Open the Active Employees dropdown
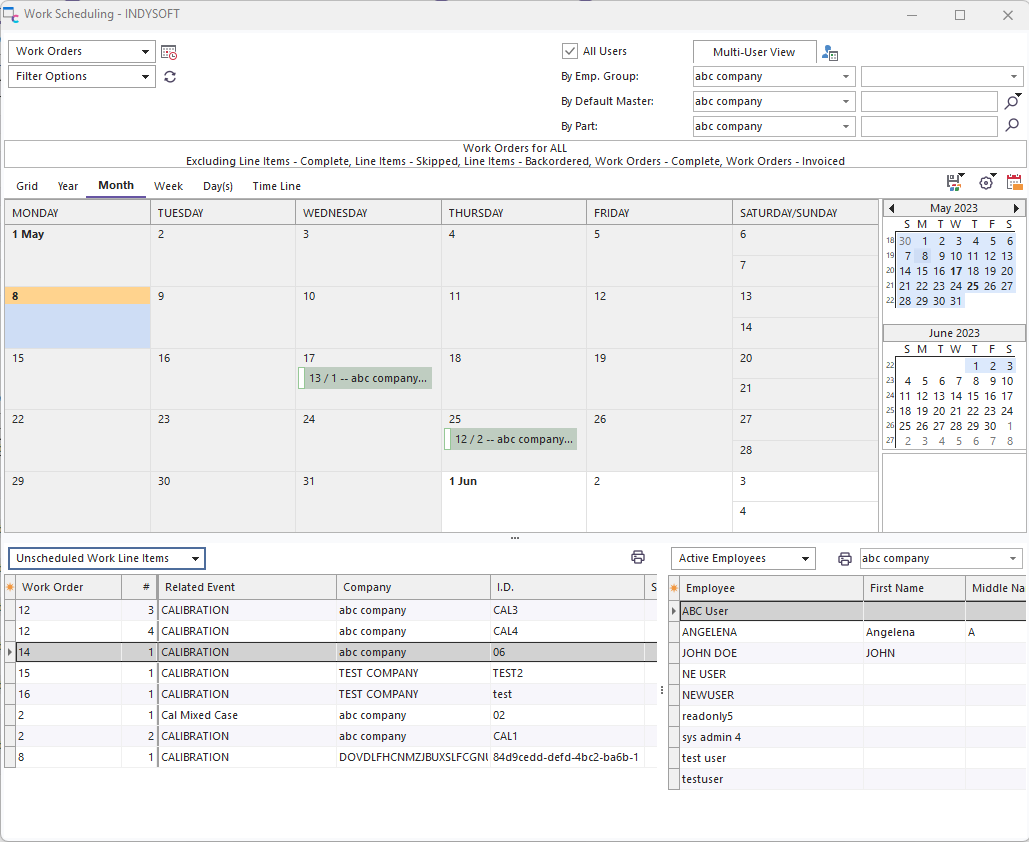 coord(805,559)
